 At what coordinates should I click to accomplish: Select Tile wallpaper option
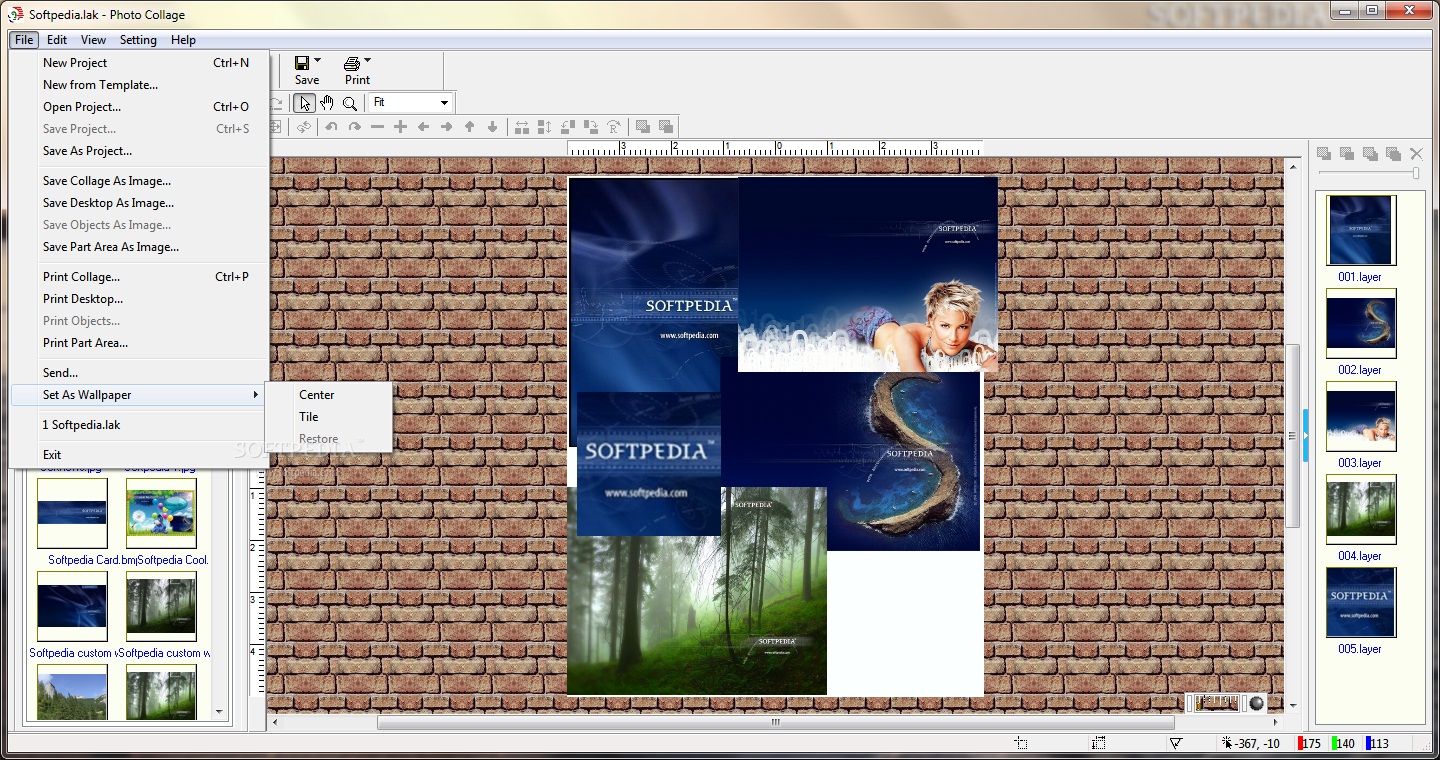pos(328,417)
